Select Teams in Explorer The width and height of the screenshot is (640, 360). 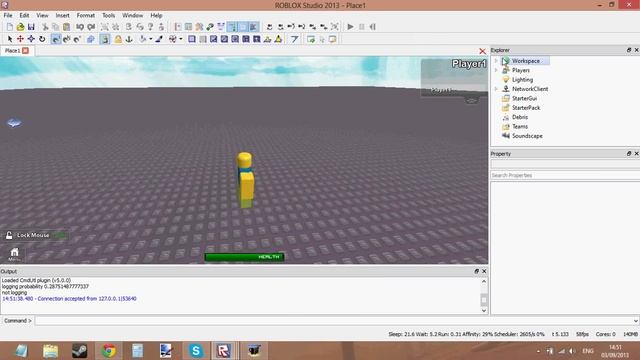[520, 127]
